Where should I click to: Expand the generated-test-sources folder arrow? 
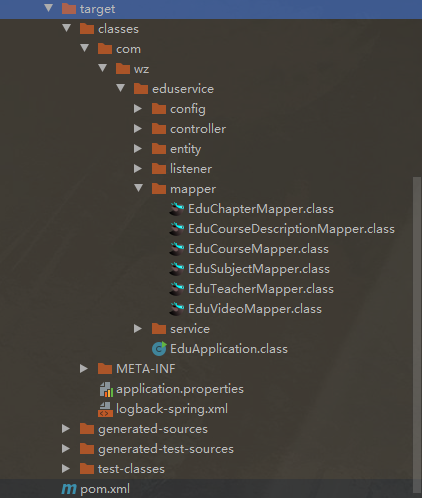click(66, 448)
